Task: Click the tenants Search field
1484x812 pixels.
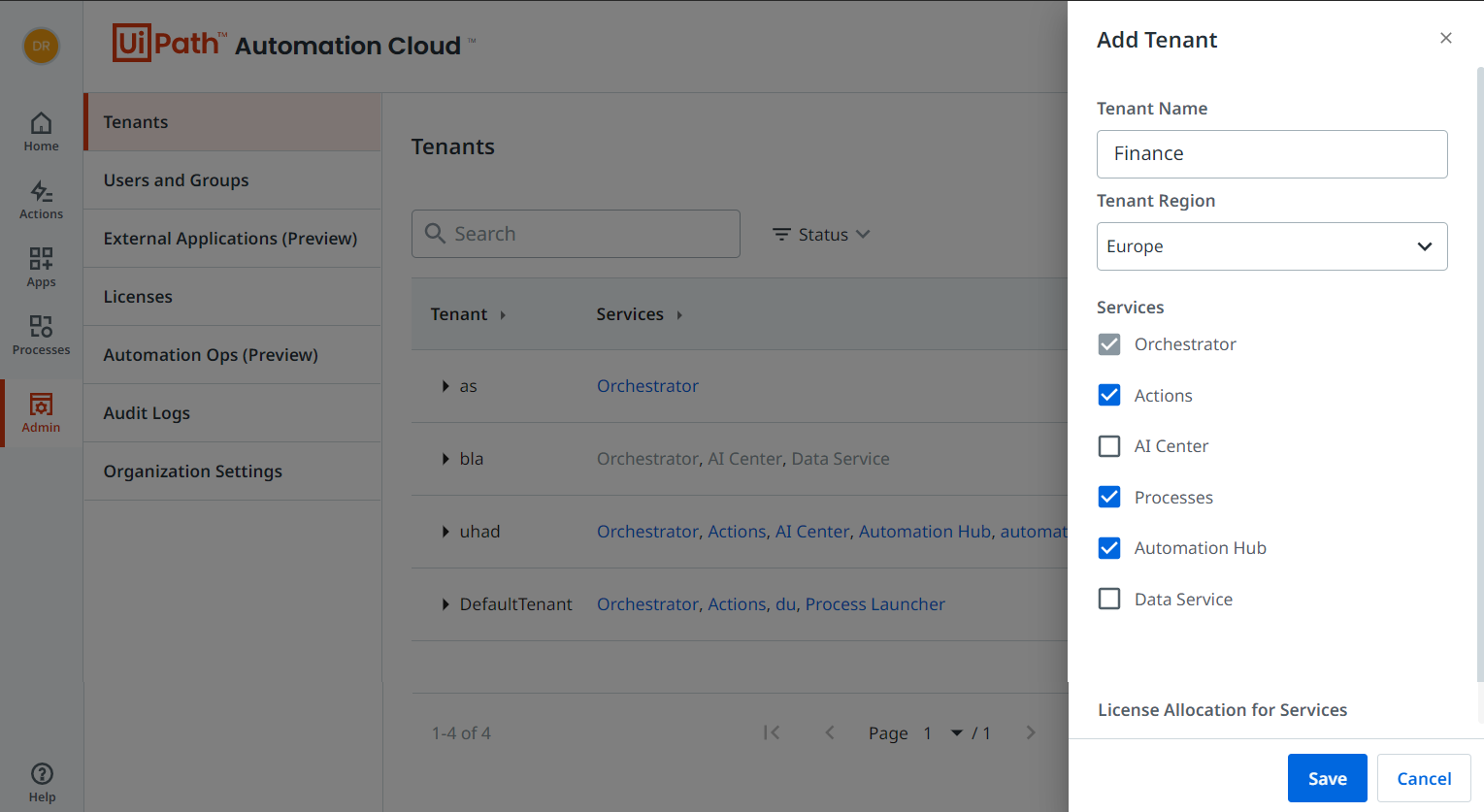Action: [576, 234]
